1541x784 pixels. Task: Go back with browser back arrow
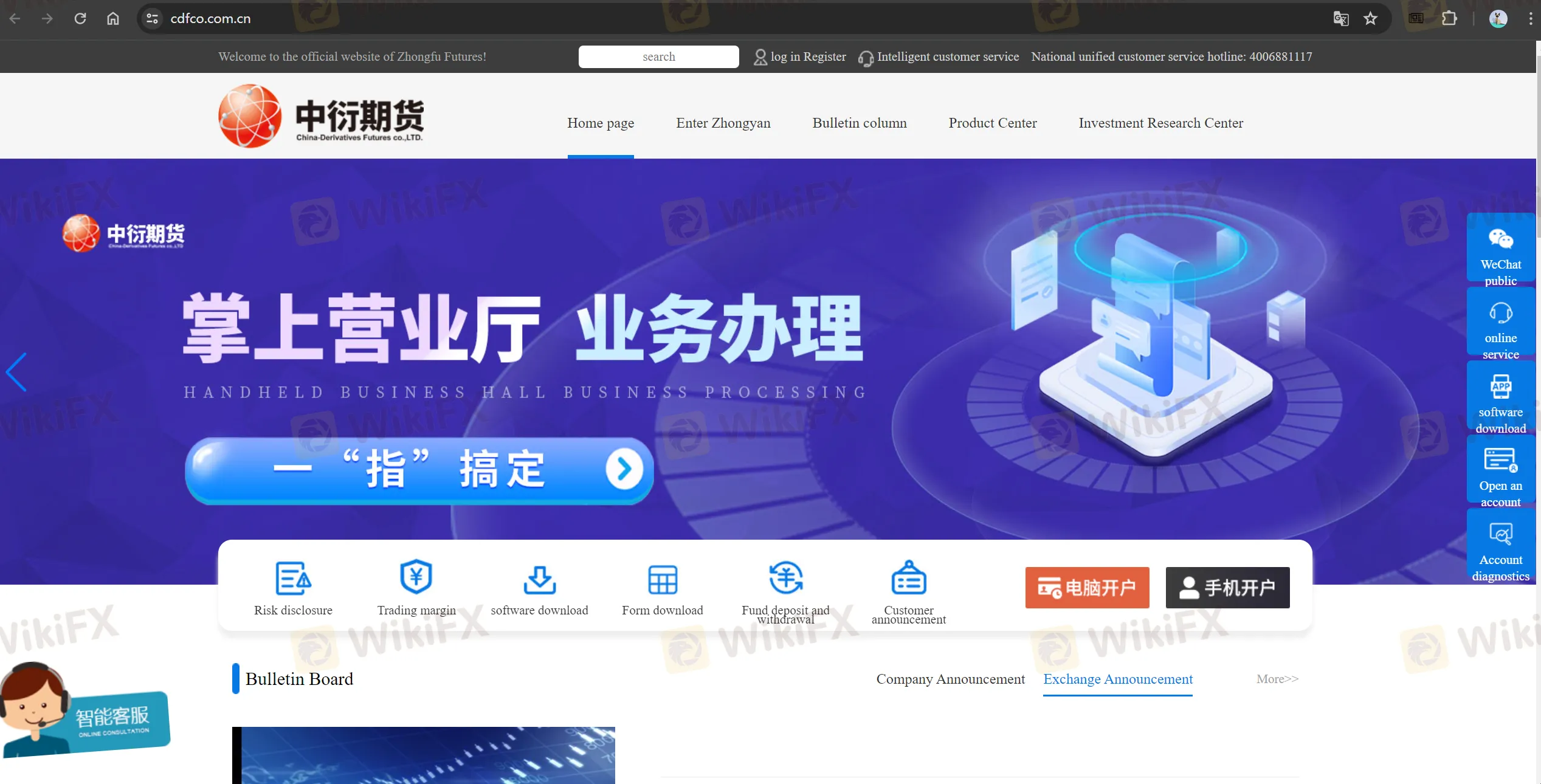15,19
